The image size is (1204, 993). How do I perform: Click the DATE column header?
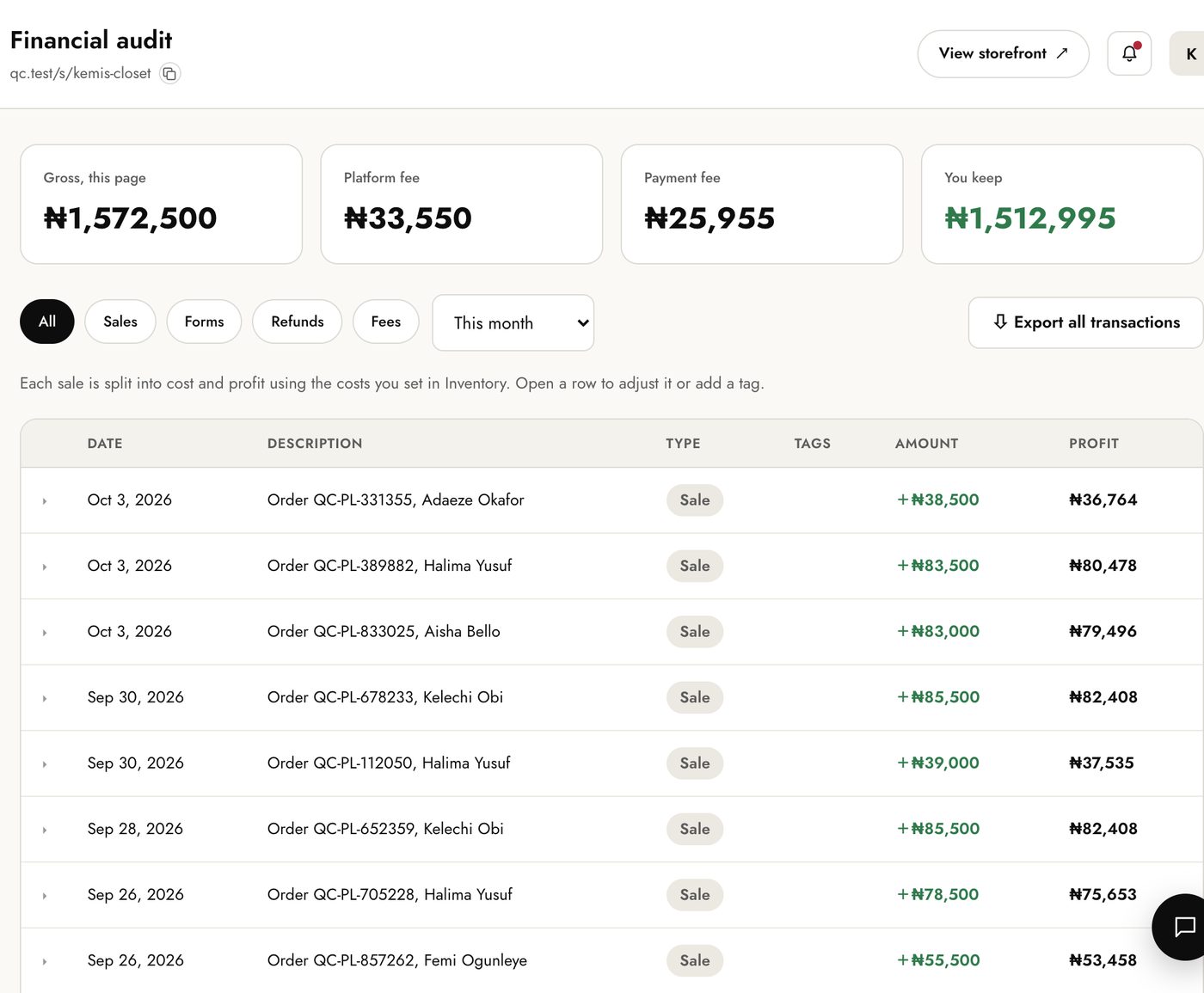pos(105,444)
